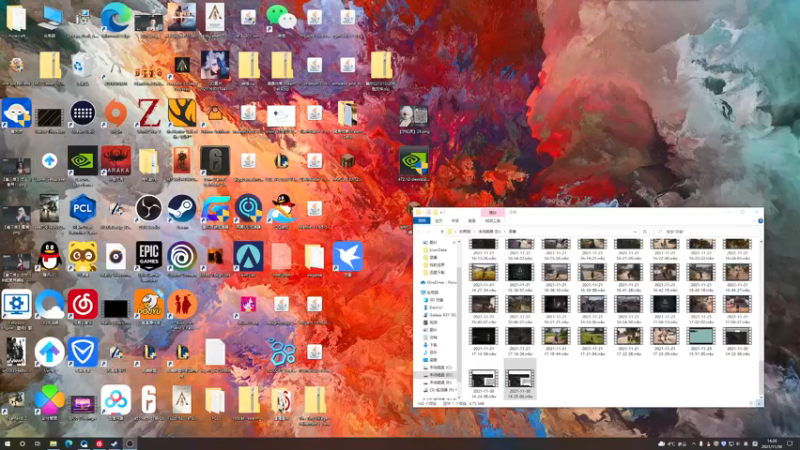Select the NVIDIA 472.12 driver installer icon
Image resolution: width=800 pixels, height=450 pixels.
point(414,161)
